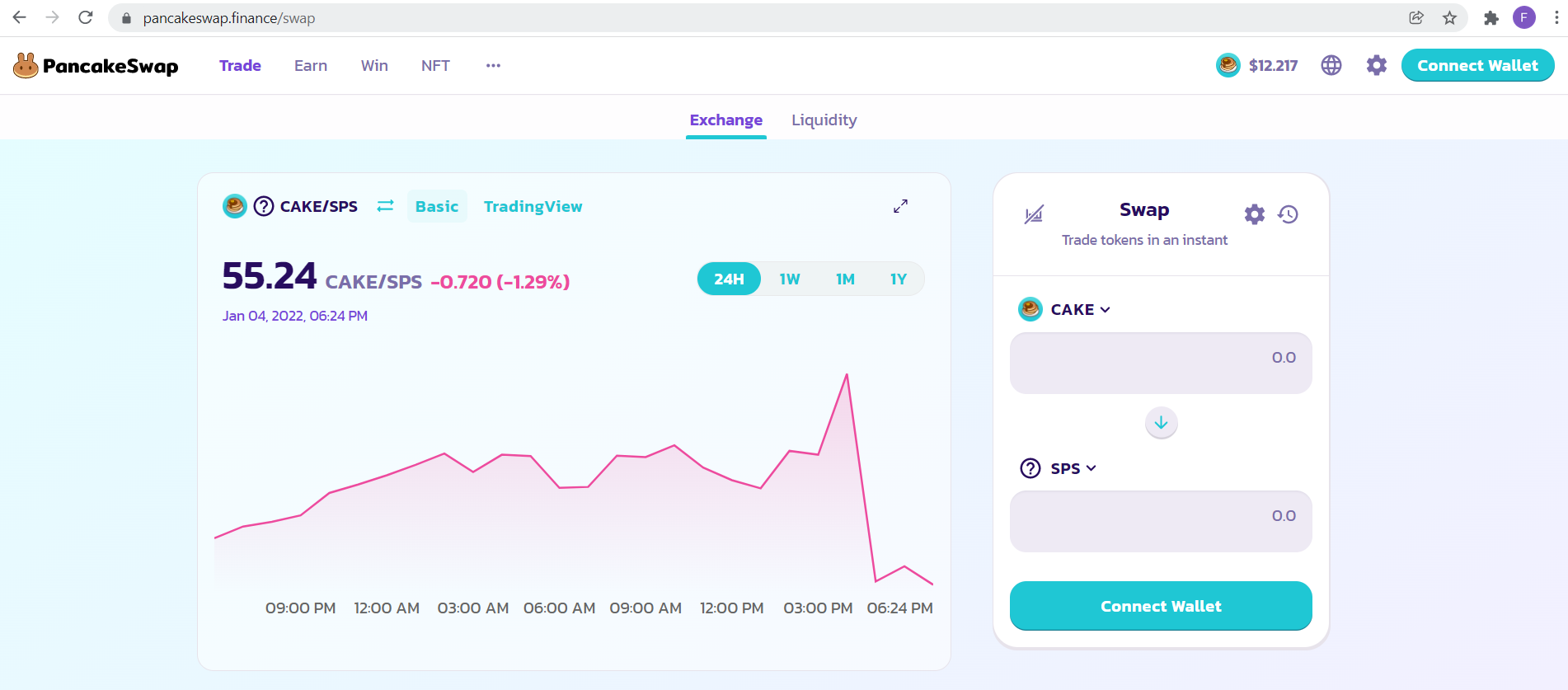
Task: Open recent transactions history icon
Action: 1289,214
